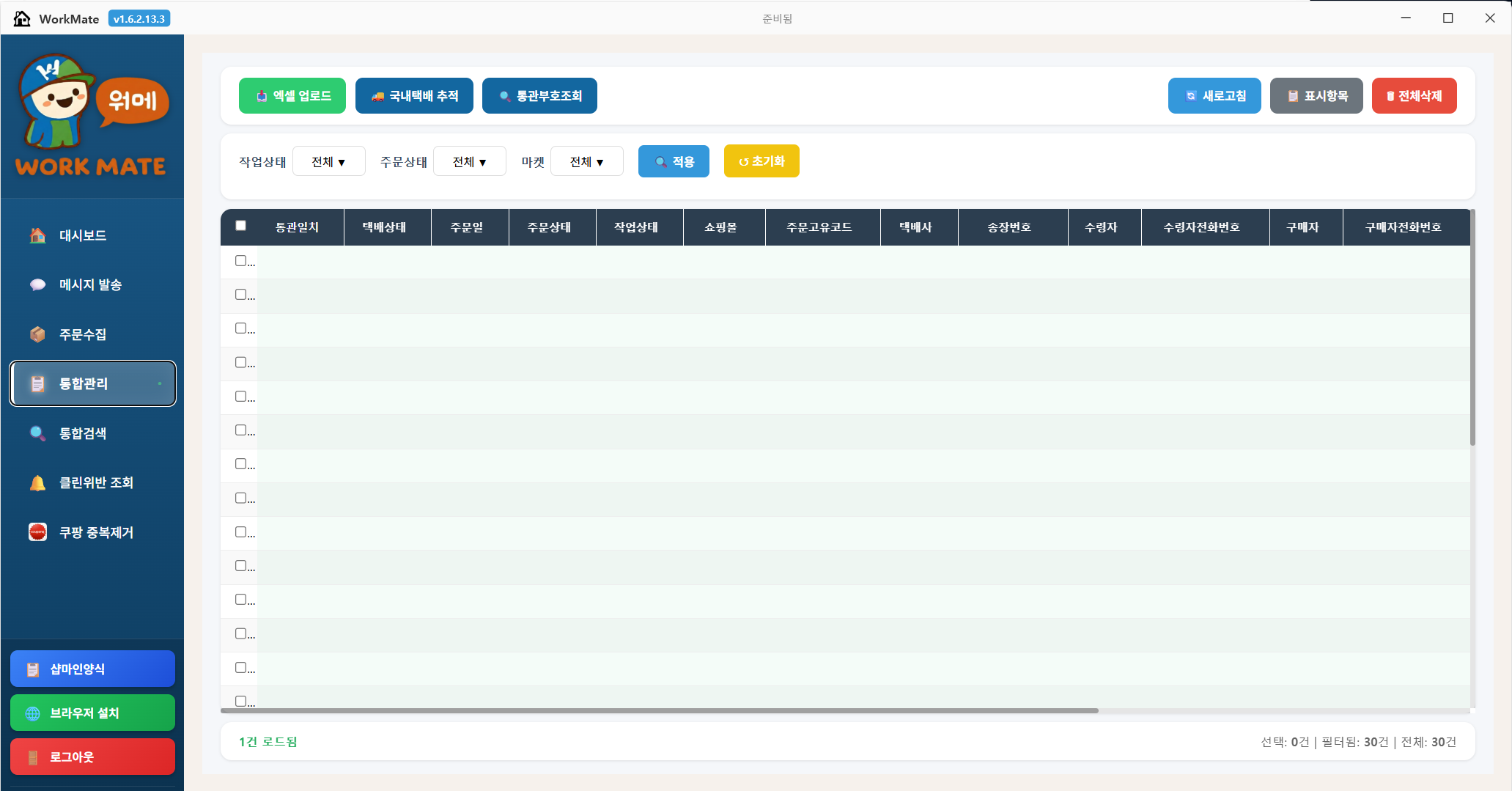Viewport: 1512px width, 791px height.
Task: Open the 마켓 filter dropdown
Action: click(x=586, y=161)
